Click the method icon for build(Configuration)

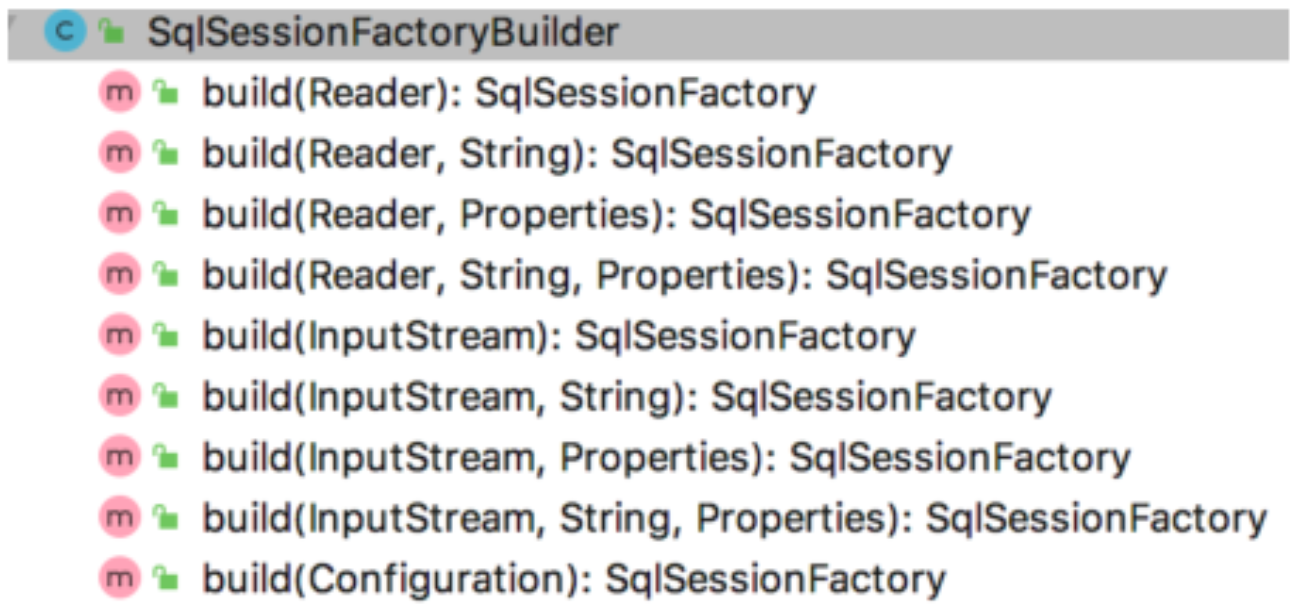119,579
